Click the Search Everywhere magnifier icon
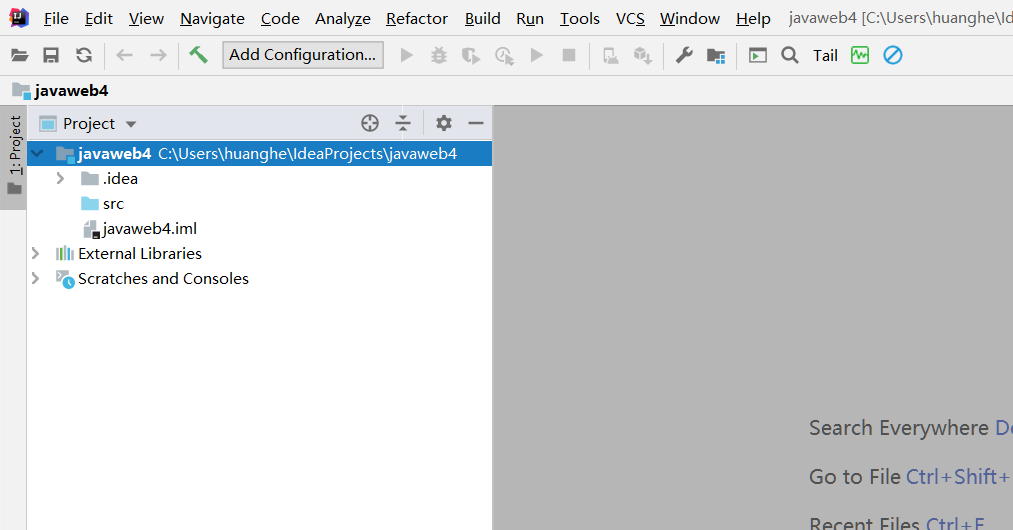1013x530 pixels. tap(789, 56)
